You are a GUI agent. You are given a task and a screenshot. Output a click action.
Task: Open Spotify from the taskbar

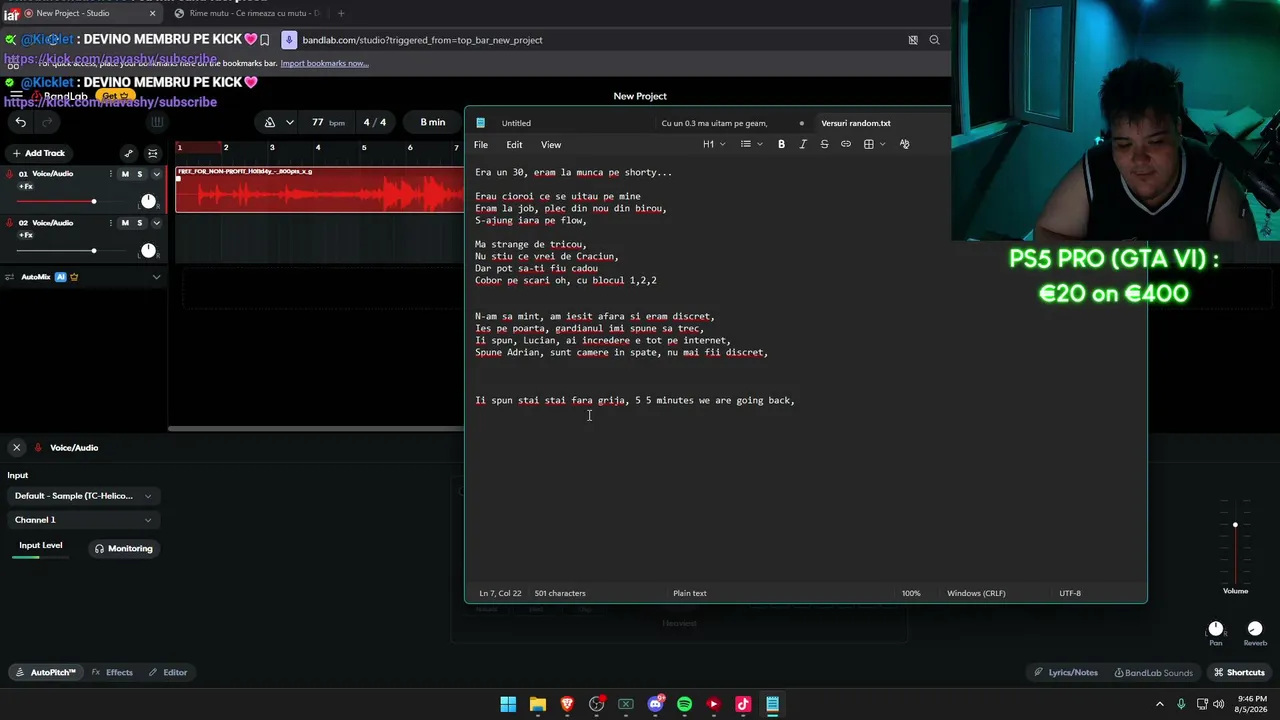[684, 704]
